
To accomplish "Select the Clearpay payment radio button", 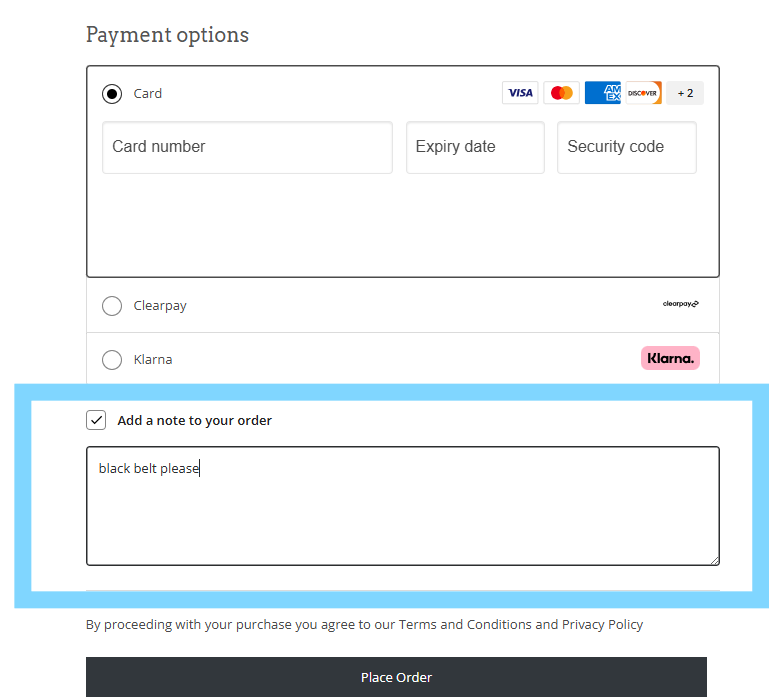I will tap(112, 306).
